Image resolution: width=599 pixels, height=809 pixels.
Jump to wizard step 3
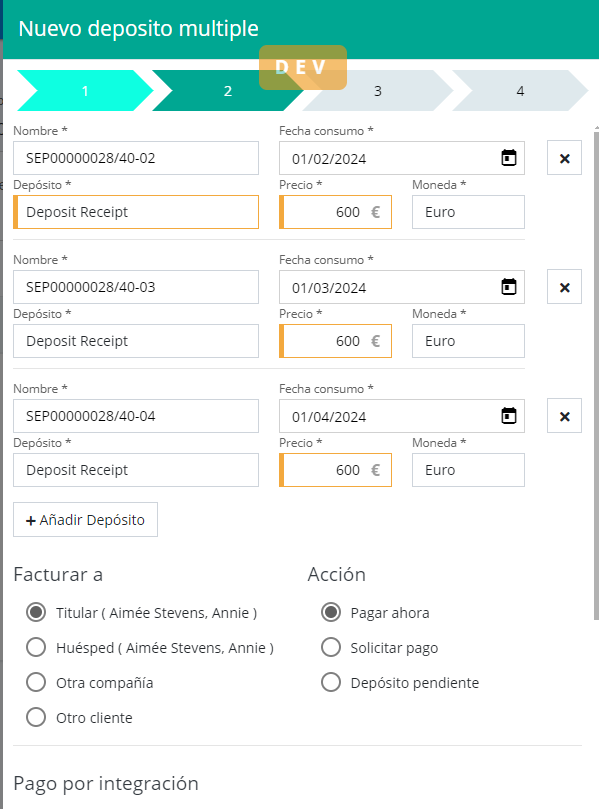(378, 91)
